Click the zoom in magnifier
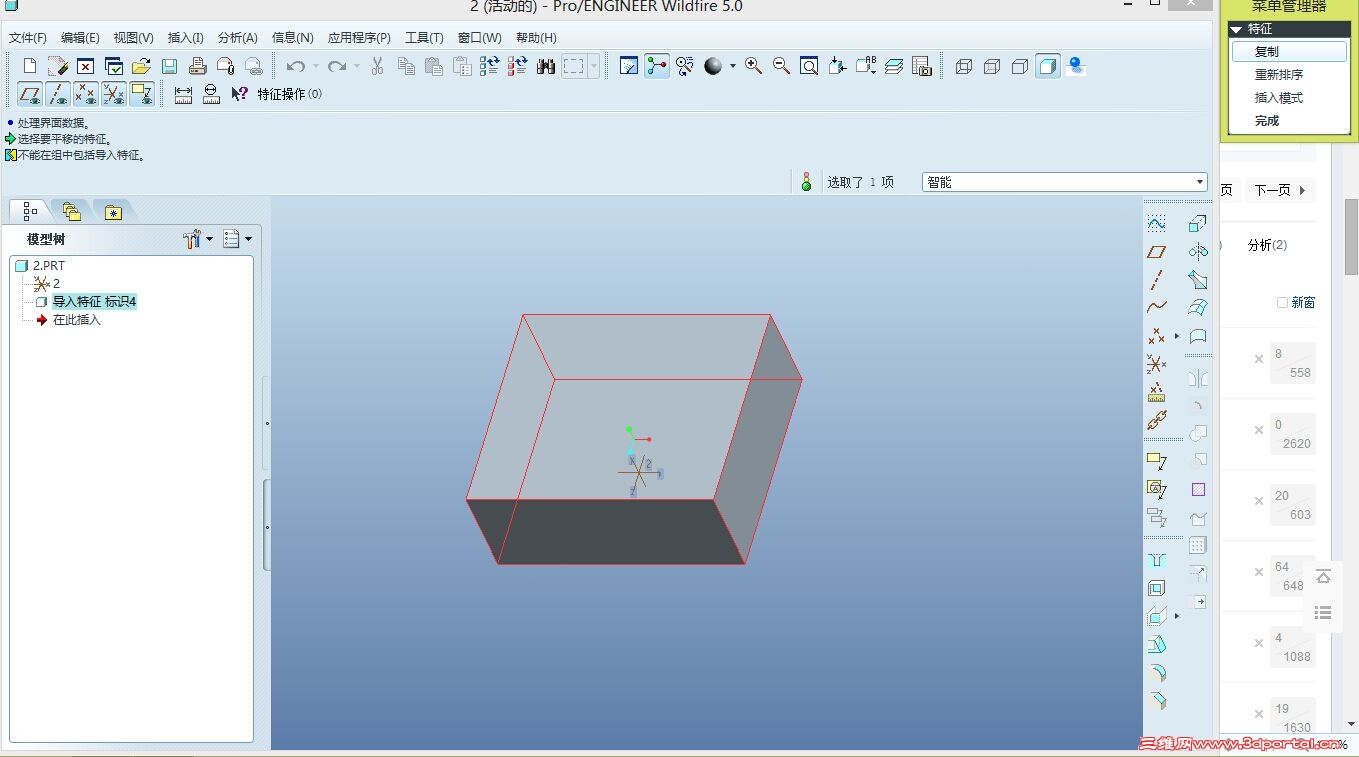This screenshot has height=757, width=1359. pyautogui.click(x=754, y=66)
